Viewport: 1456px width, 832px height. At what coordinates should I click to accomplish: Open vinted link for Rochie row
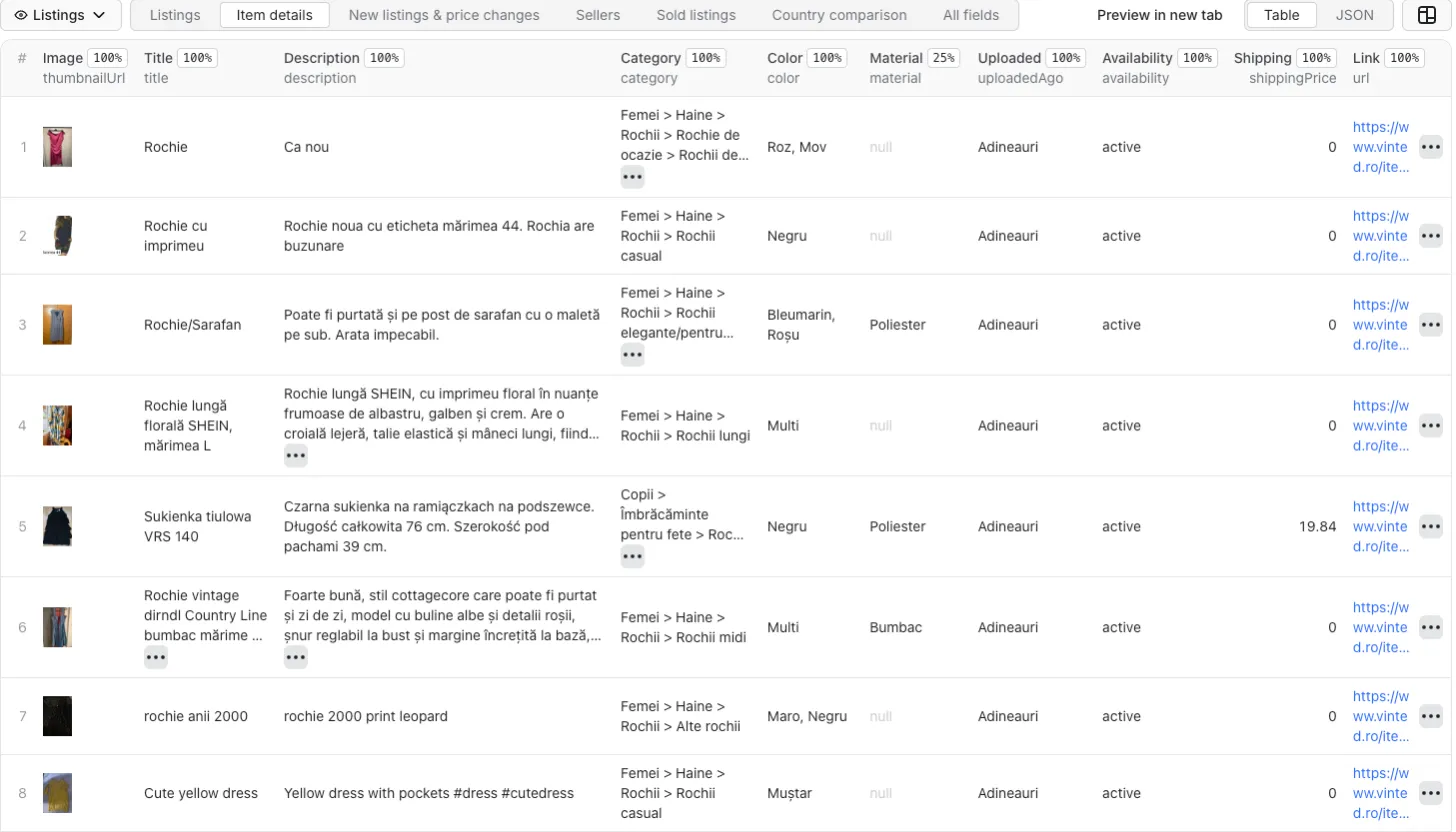tap(1380, 147)
